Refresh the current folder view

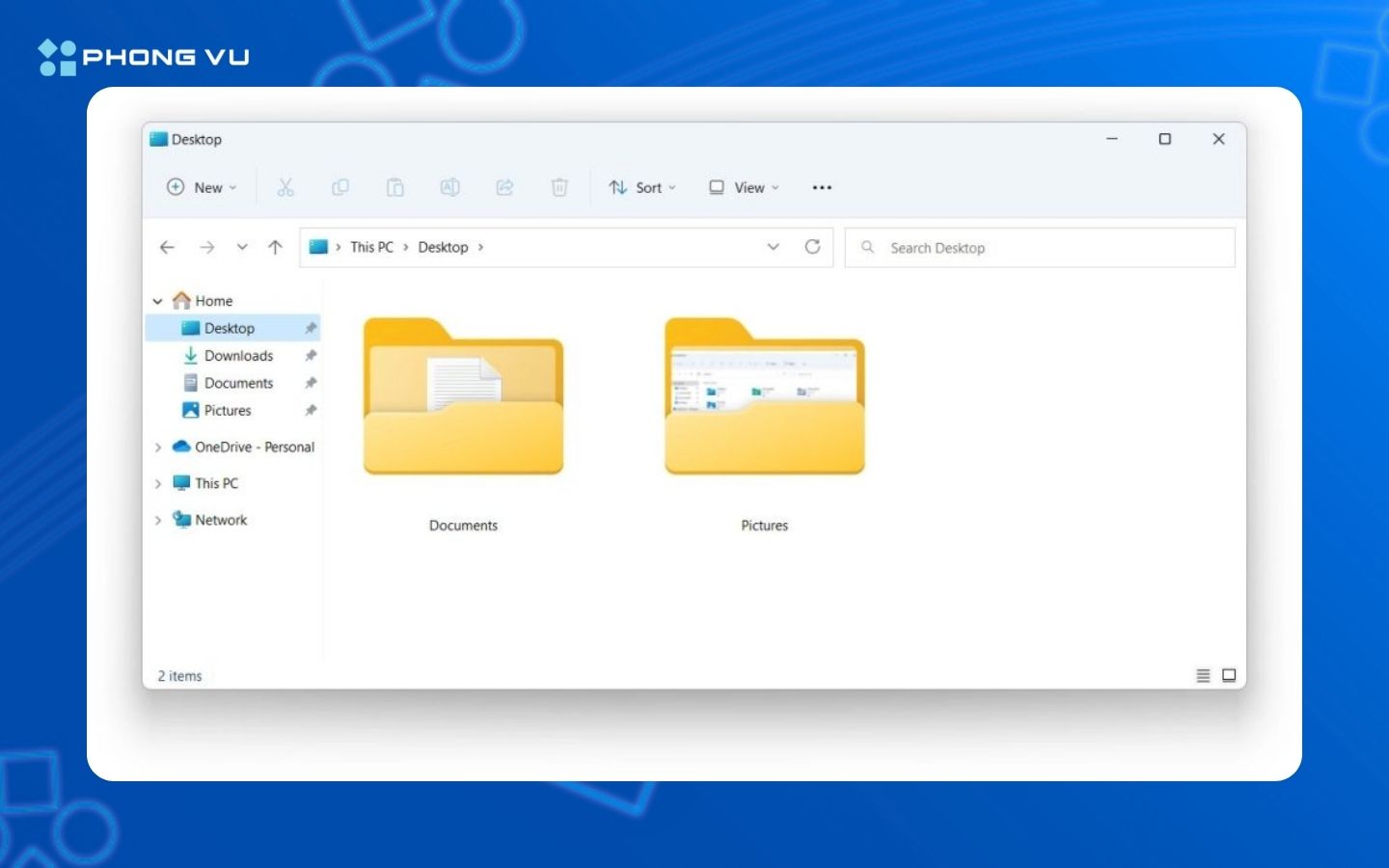pos(812,247)
